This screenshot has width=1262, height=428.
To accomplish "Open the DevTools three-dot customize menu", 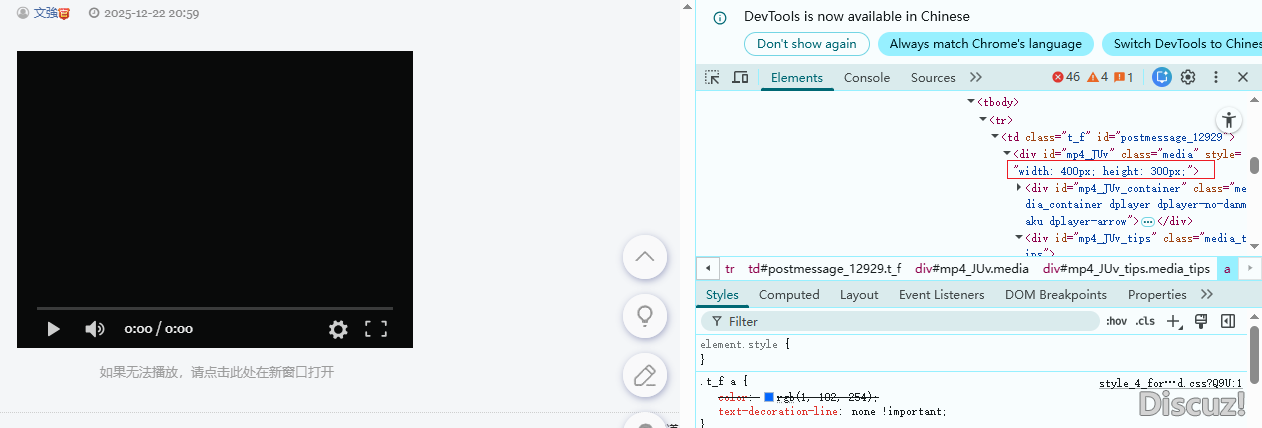I will tap(1216, 77).
